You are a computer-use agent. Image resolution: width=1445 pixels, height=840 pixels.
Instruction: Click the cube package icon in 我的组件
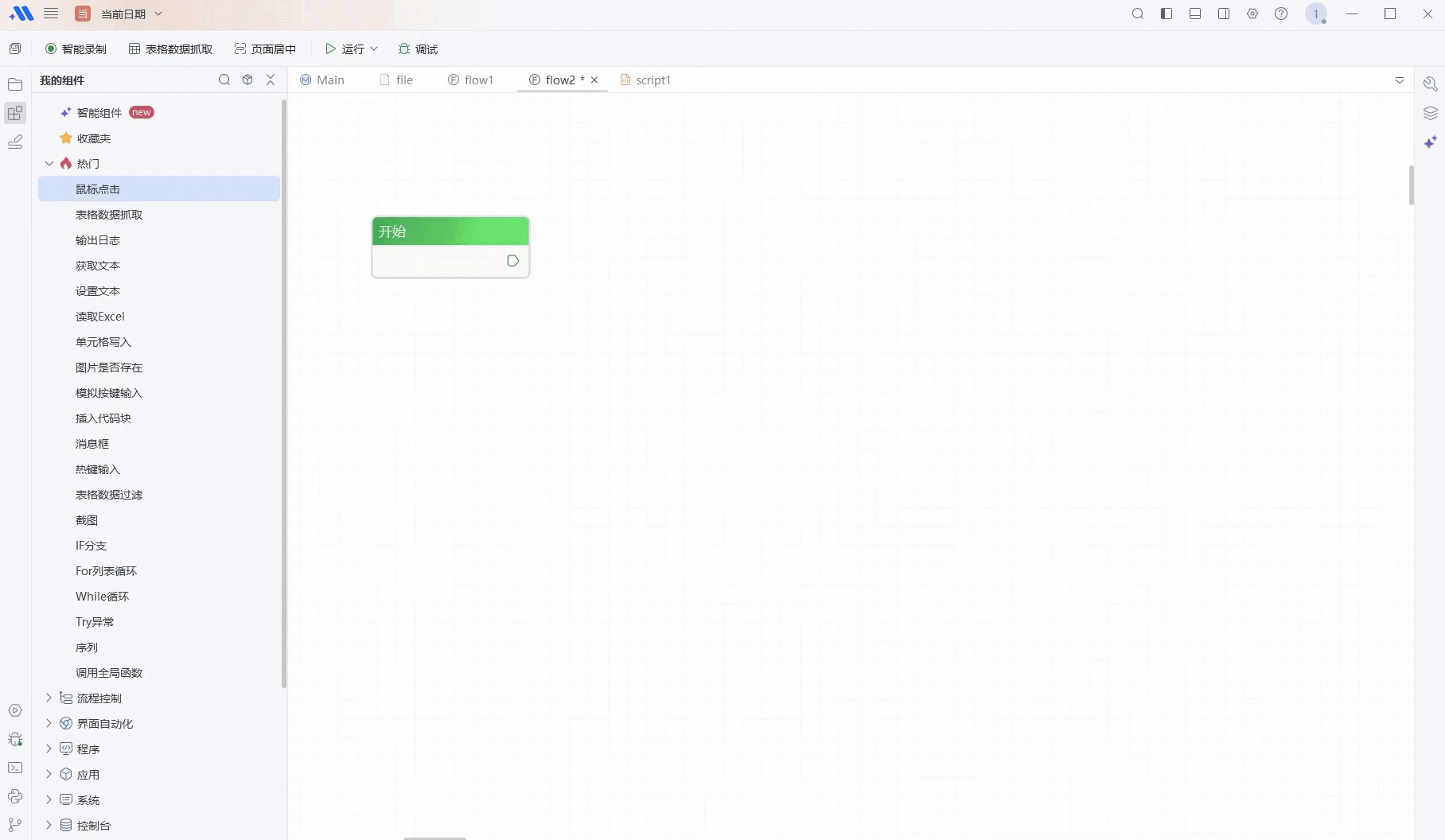(x=247, y=80)
